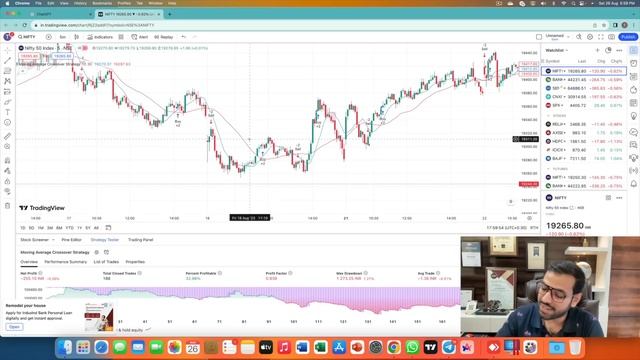
Task: Open the NIFTY symbol search box
Action: (27, 37)
